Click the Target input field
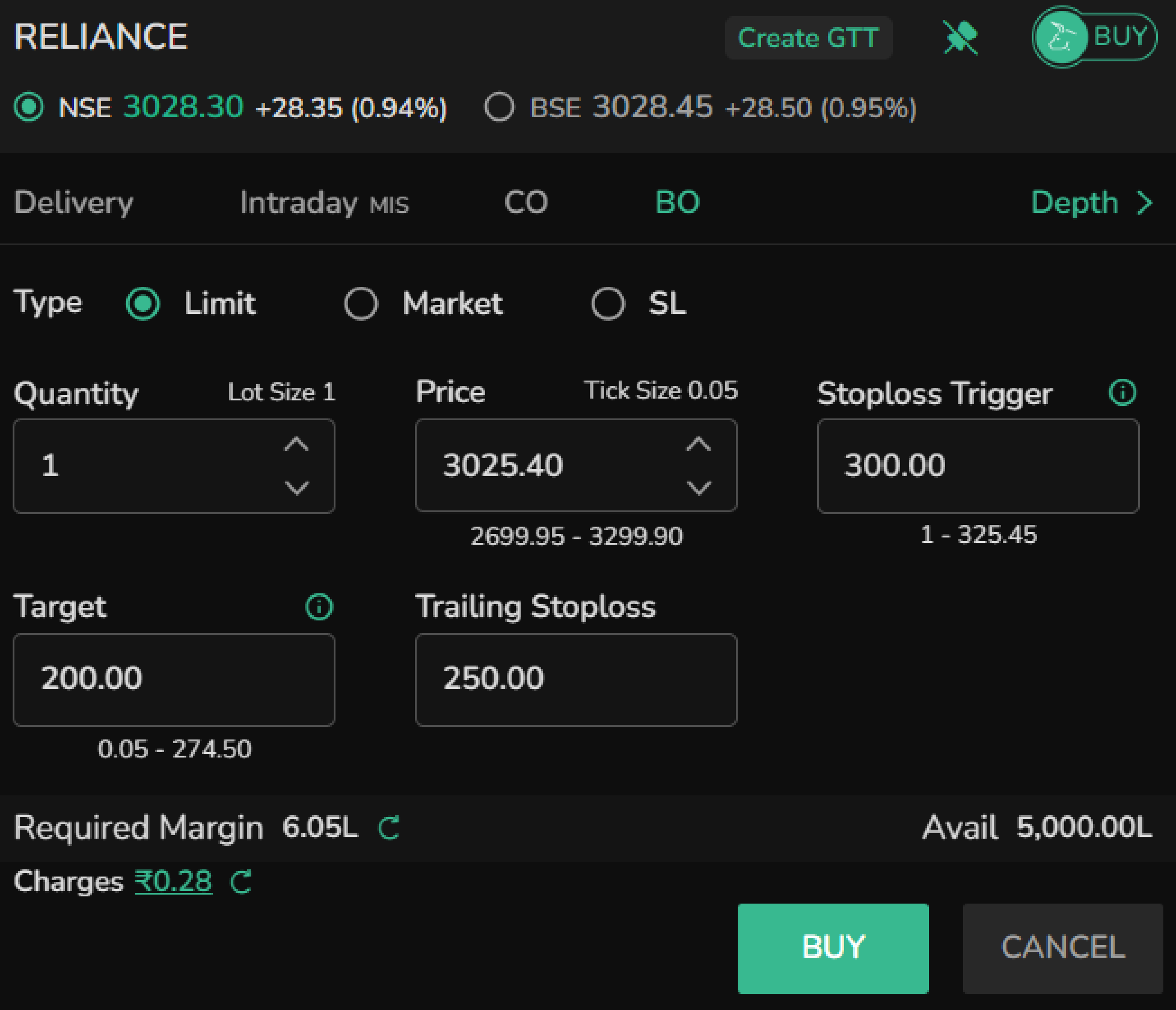Image resolution: width=1176 pixels, height=1010 pixels. [x=174, y=680]
